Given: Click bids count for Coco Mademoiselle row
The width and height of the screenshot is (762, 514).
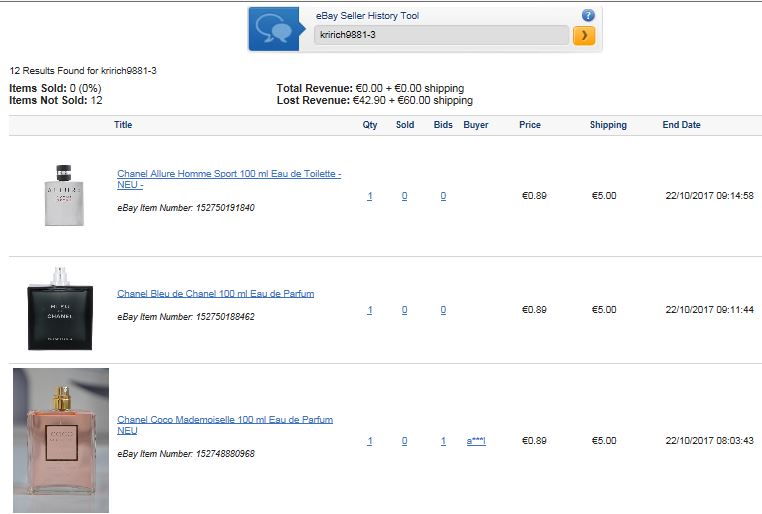Looking at the screenshot, I should [444, 441].
